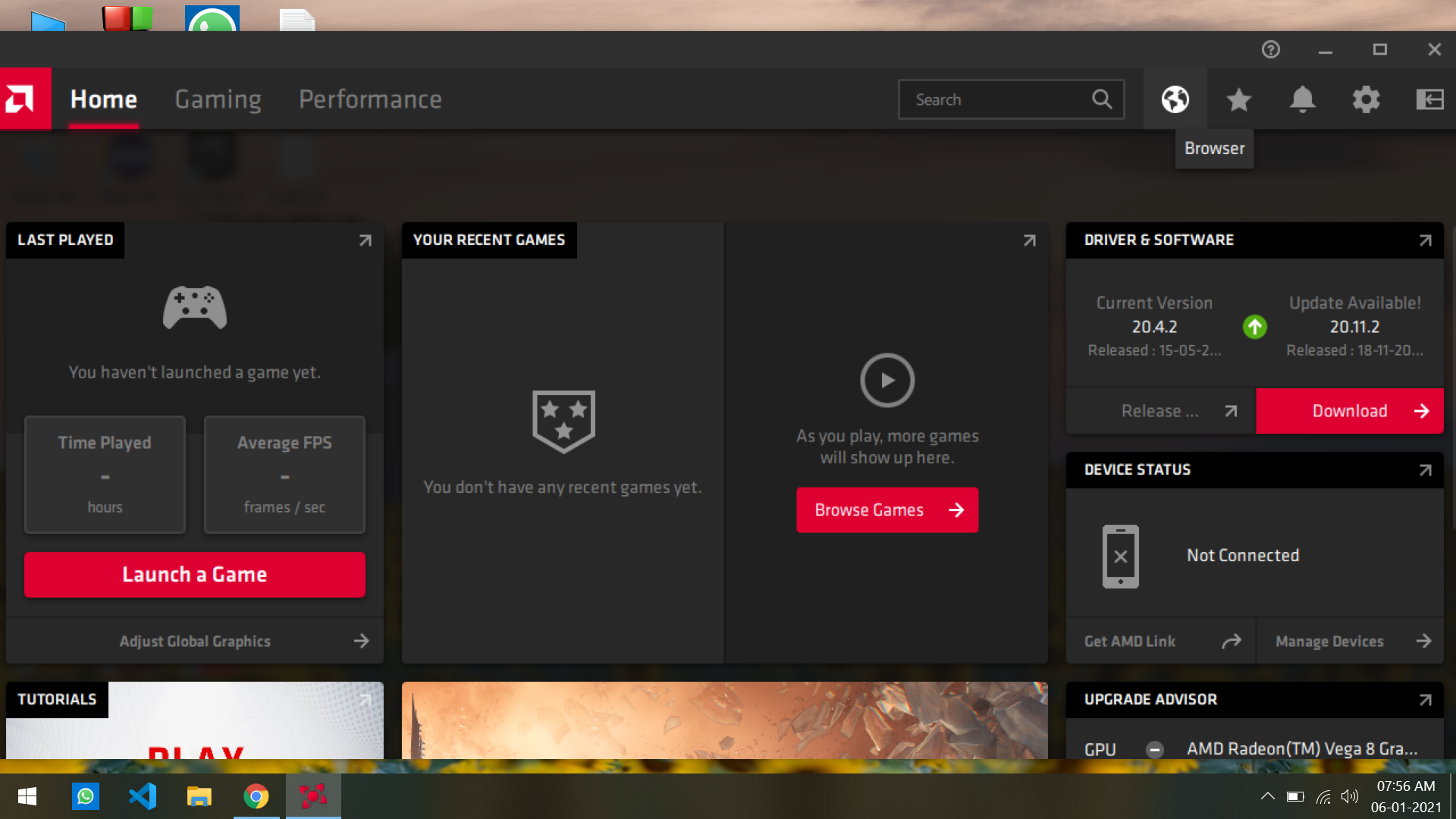Viewport: 1456px width, 819px height.
Task: Click the play video circle icon
Action: (887, 380)
